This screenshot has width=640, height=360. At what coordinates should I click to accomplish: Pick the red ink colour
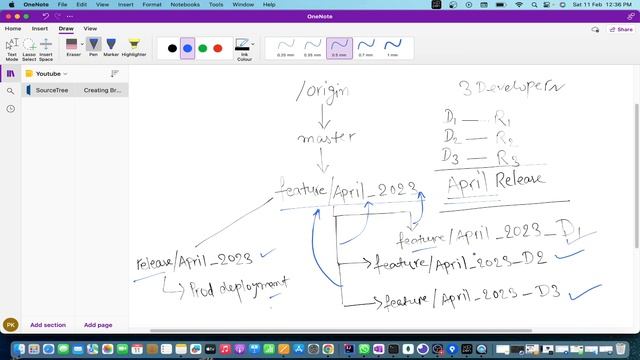218,48
